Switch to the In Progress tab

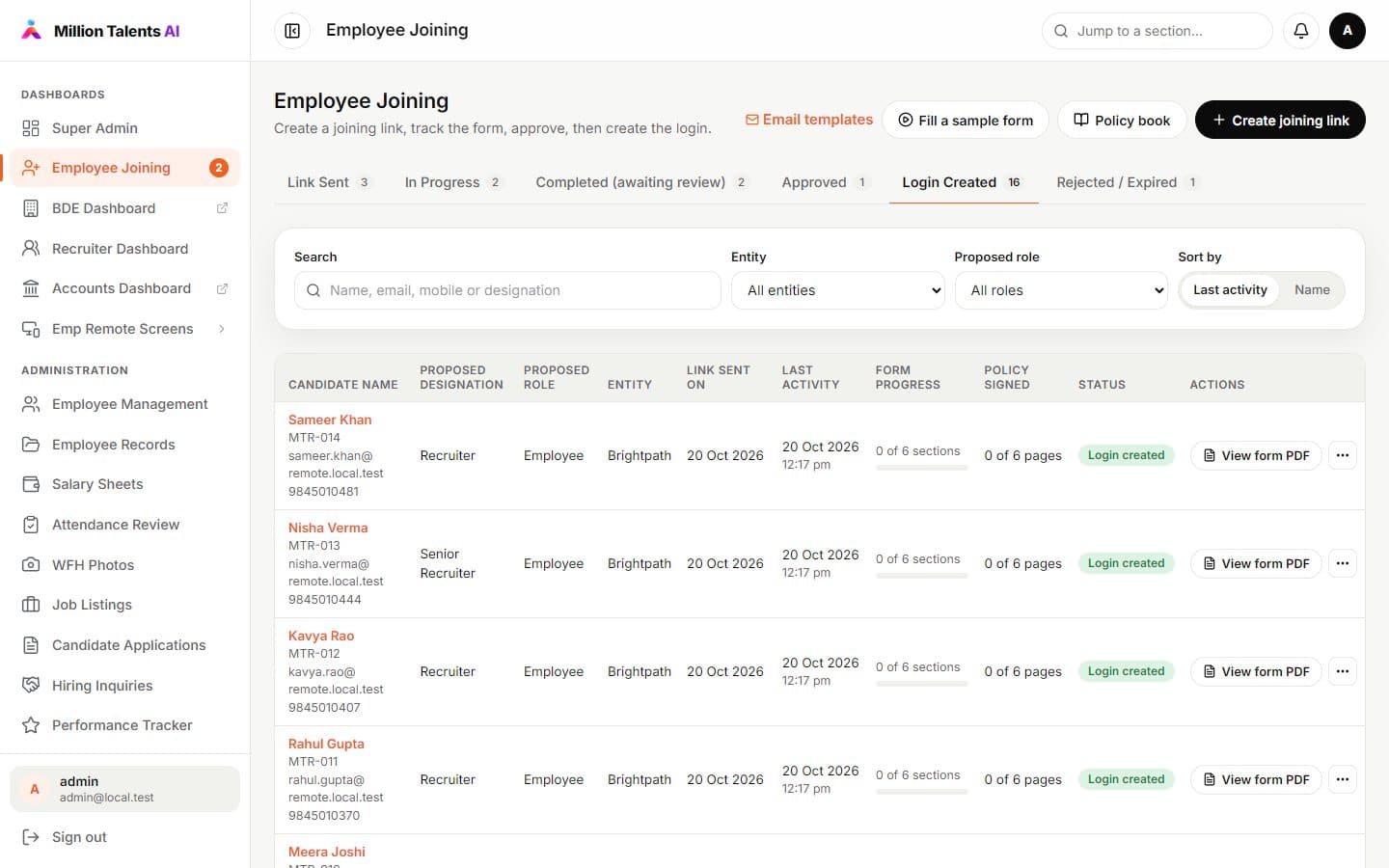[x=453, y=182]
